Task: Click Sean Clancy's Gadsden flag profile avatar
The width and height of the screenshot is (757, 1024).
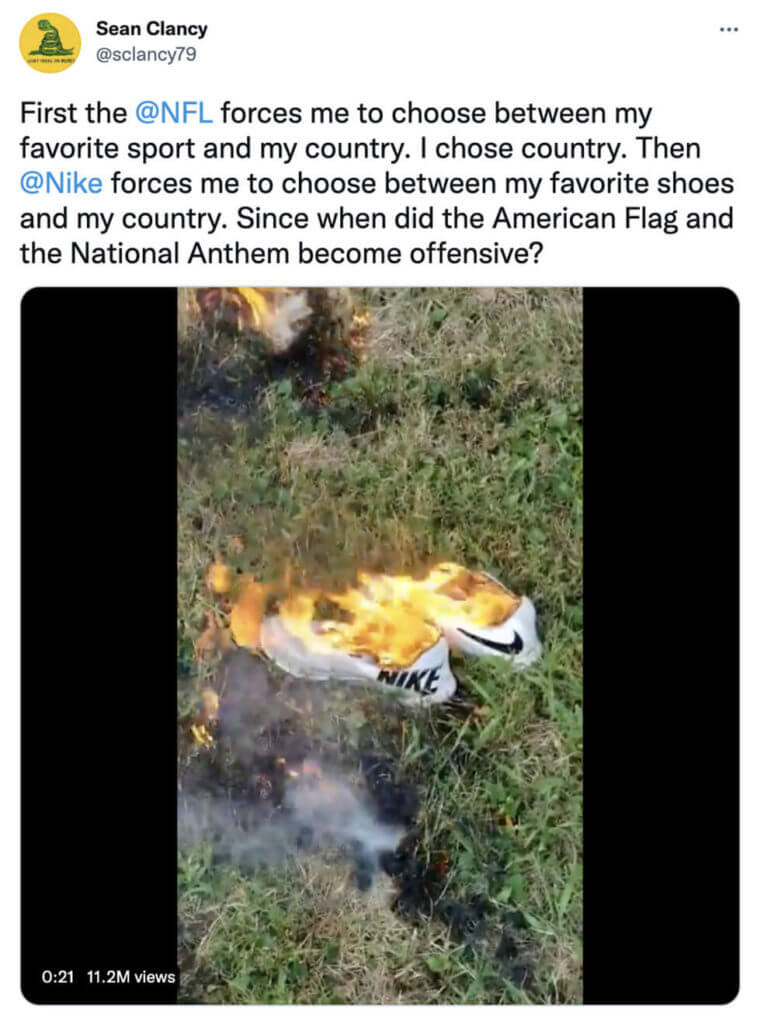Action: tap(46, 40)
